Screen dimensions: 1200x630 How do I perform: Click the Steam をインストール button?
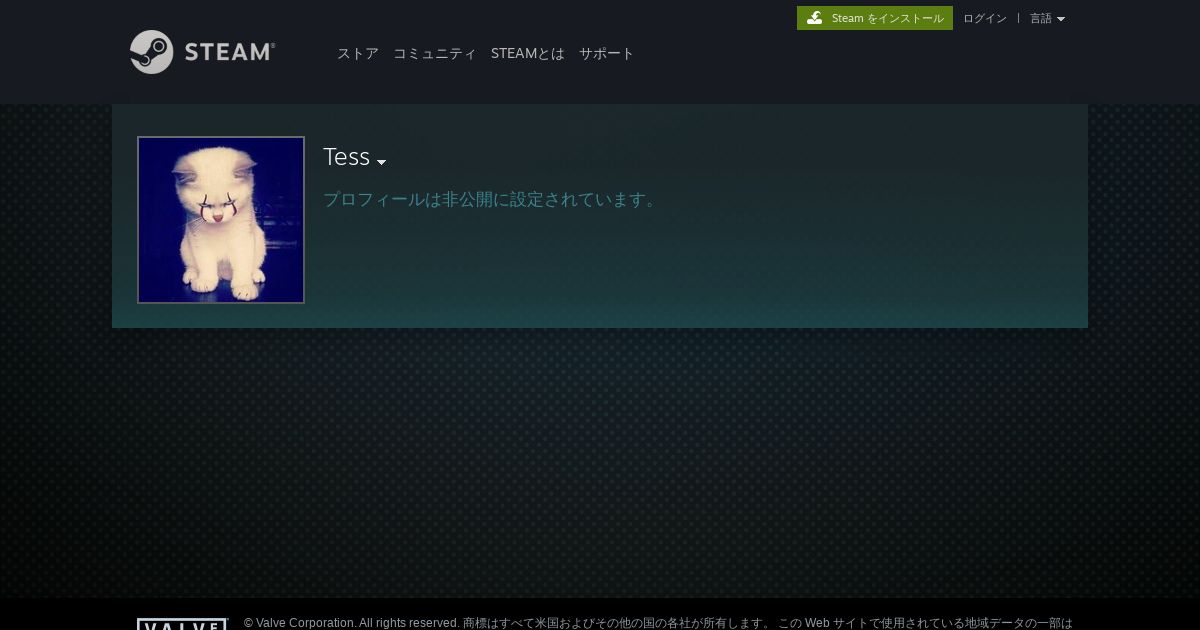click(875, 18)
